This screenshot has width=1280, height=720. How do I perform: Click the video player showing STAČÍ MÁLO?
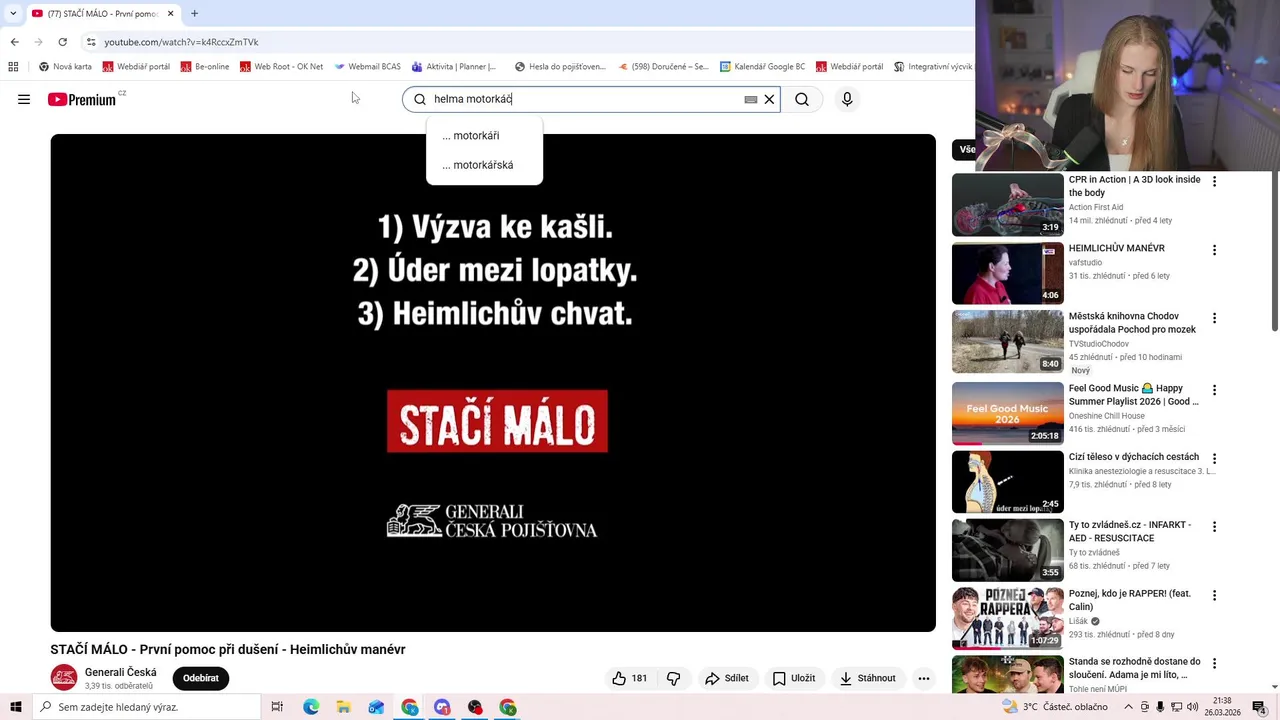tap(493, 382)
